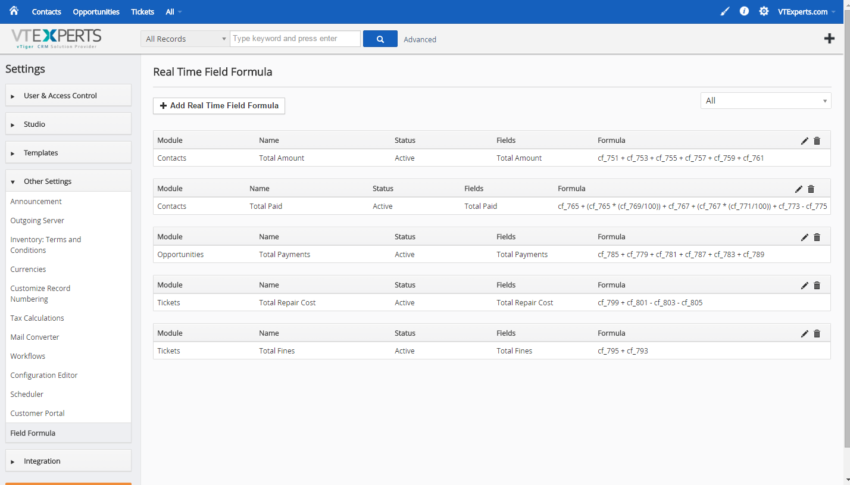Collapse the Other Settings section
The image size is (850, 485).
(x=68, y=182)
